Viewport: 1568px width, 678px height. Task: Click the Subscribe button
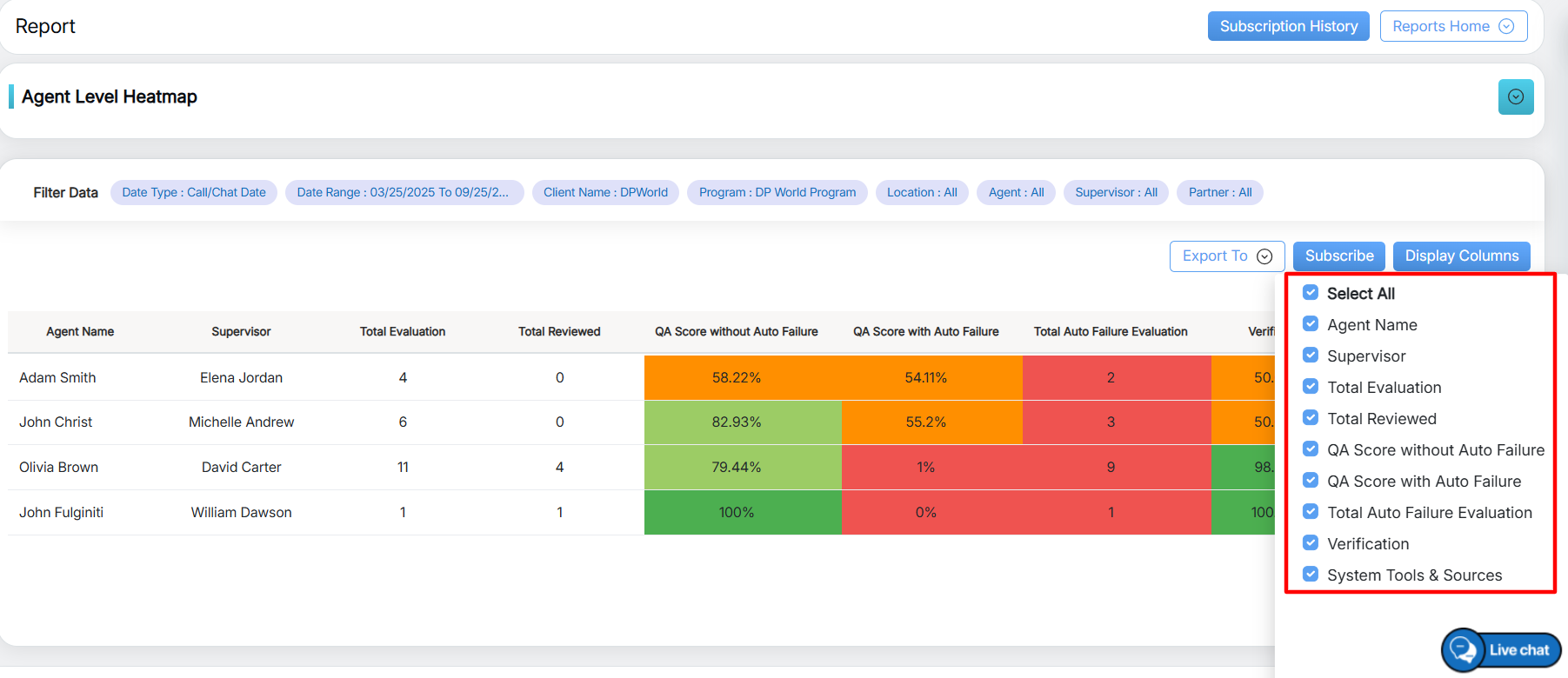pyautogui.click(x=1338, y=256)
